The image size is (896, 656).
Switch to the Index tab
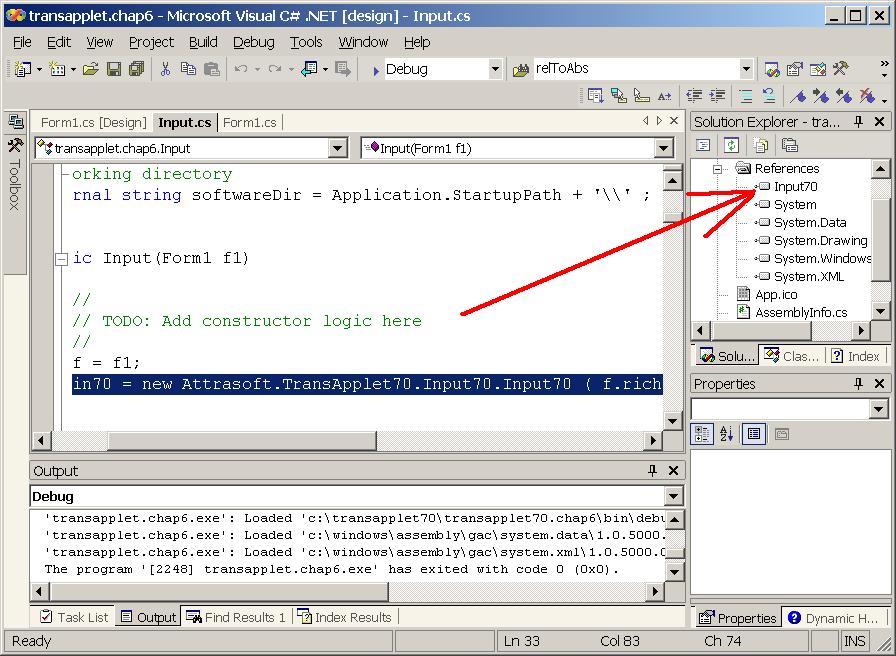855,356
